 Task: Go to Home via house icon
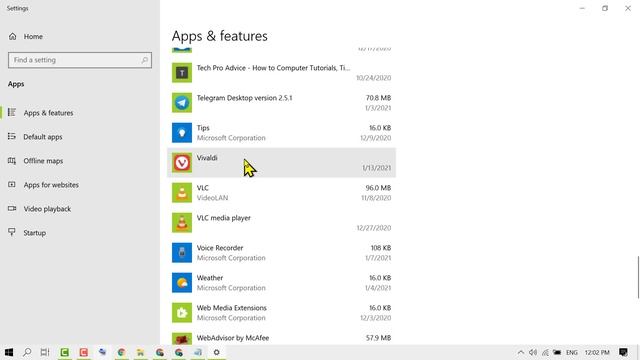(13, 36)
